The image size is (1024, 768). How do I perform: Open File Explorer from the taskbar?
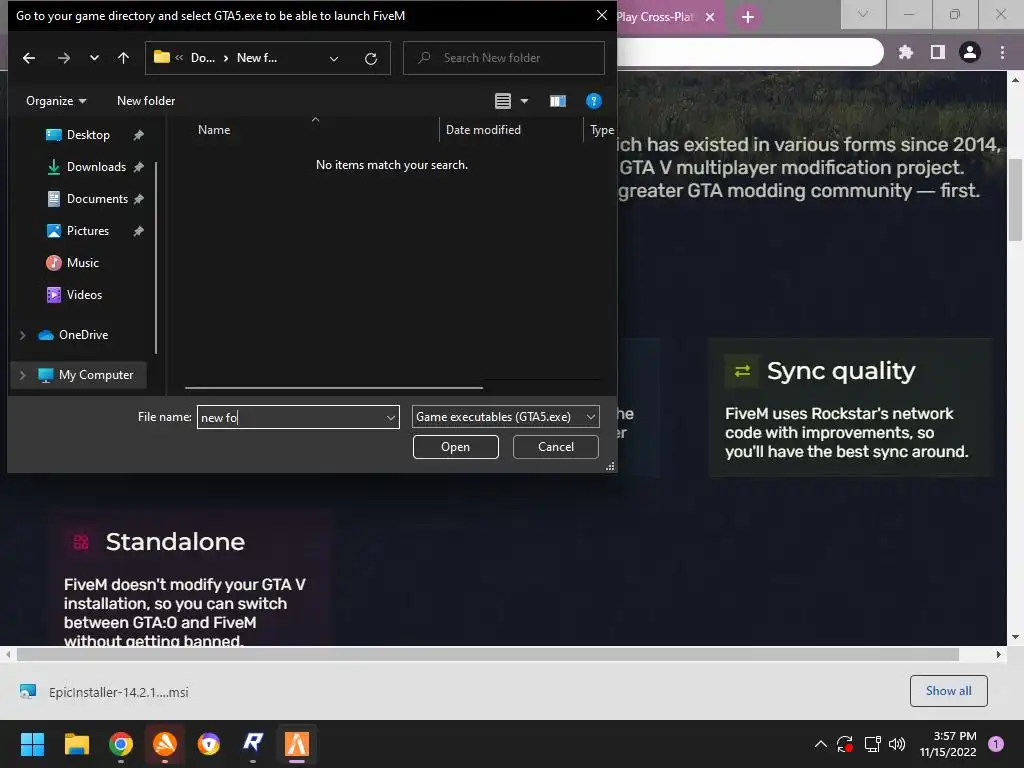[76, 744]
